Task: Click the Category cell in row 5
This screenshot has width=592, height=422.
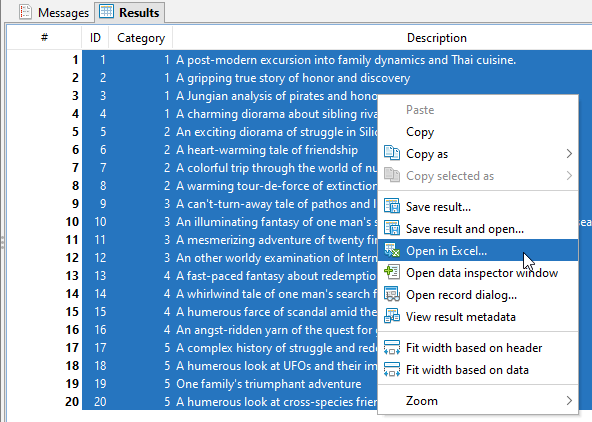Action: coord(141,132)
